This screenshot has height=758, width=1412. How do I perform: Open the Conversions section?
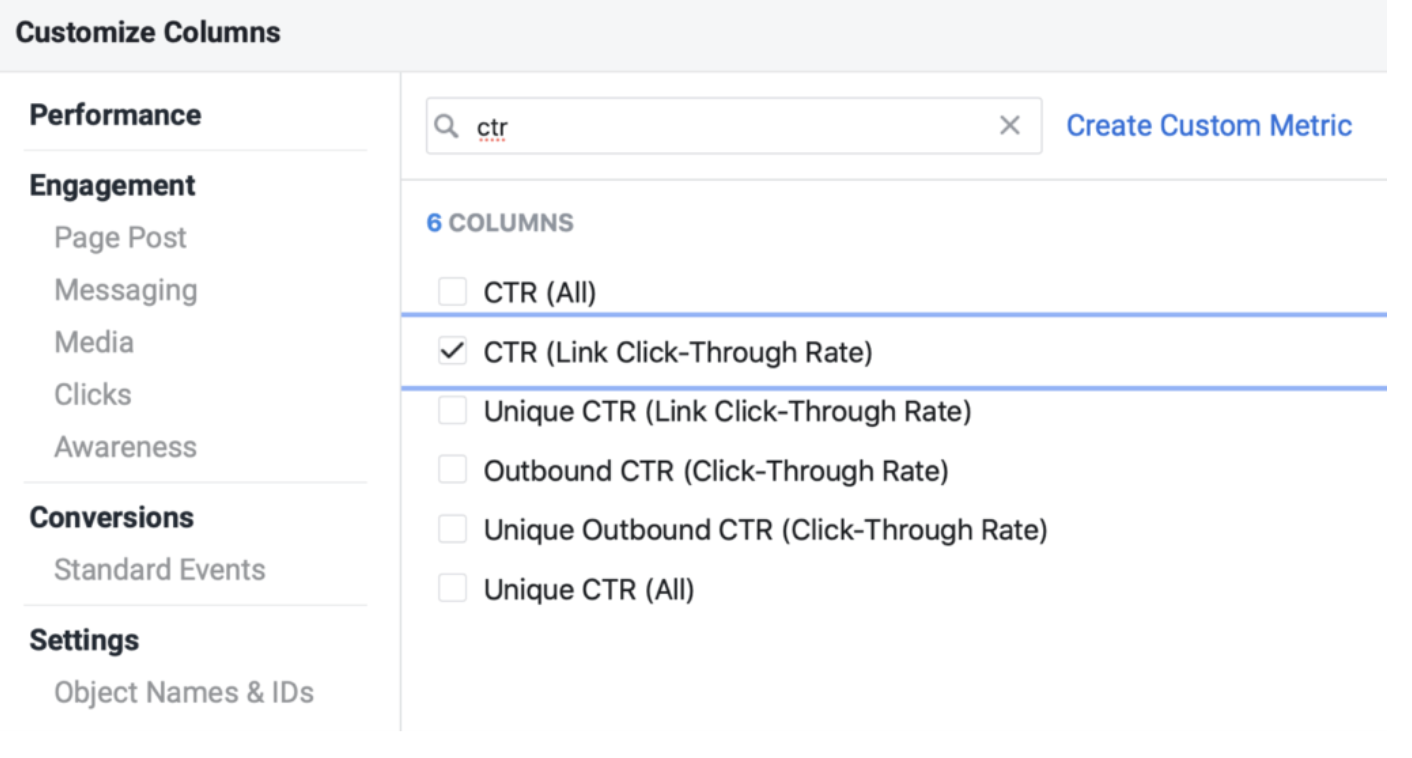[x=112, y=517]
